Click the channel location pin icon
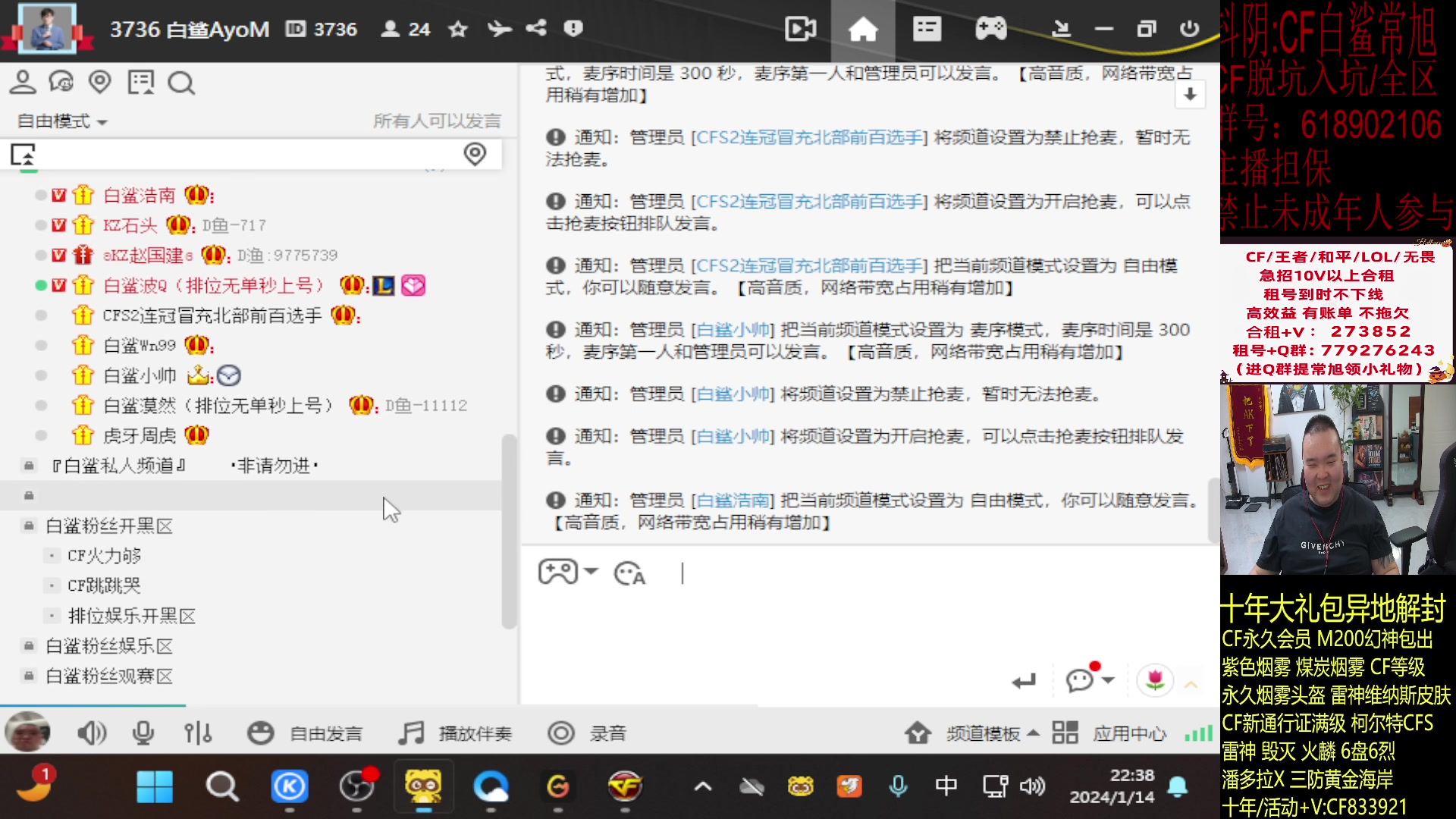 [100, 82]
